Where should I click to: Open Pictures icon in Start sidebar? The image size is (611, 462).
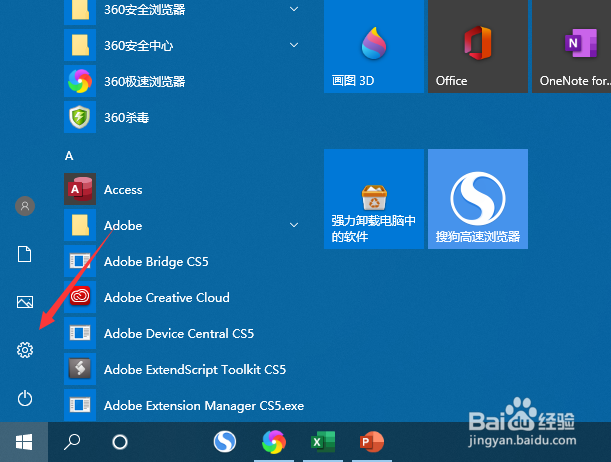coord(25,302)
